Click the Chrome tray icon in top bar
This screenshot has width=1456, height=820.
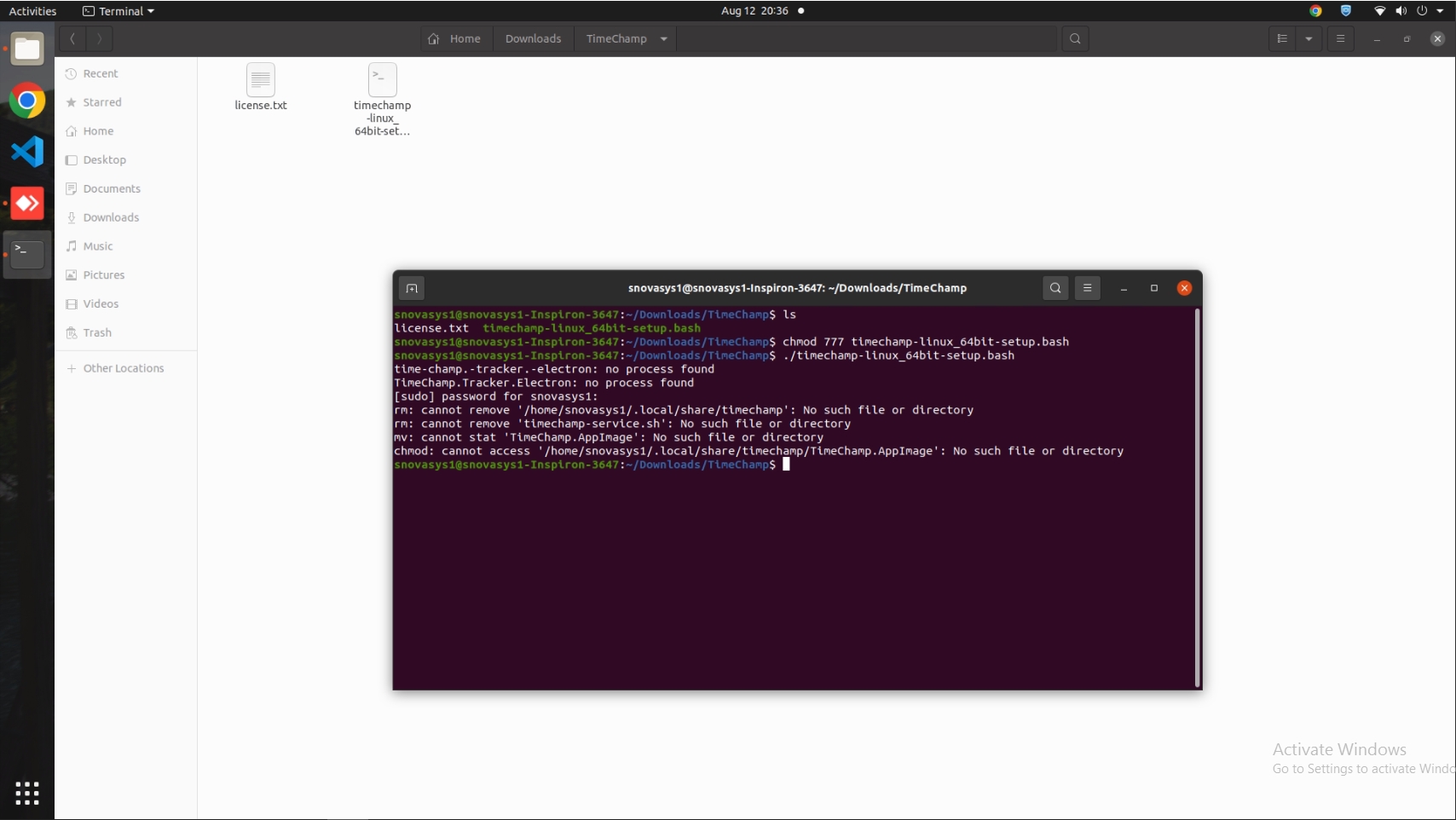point(1315,11)
